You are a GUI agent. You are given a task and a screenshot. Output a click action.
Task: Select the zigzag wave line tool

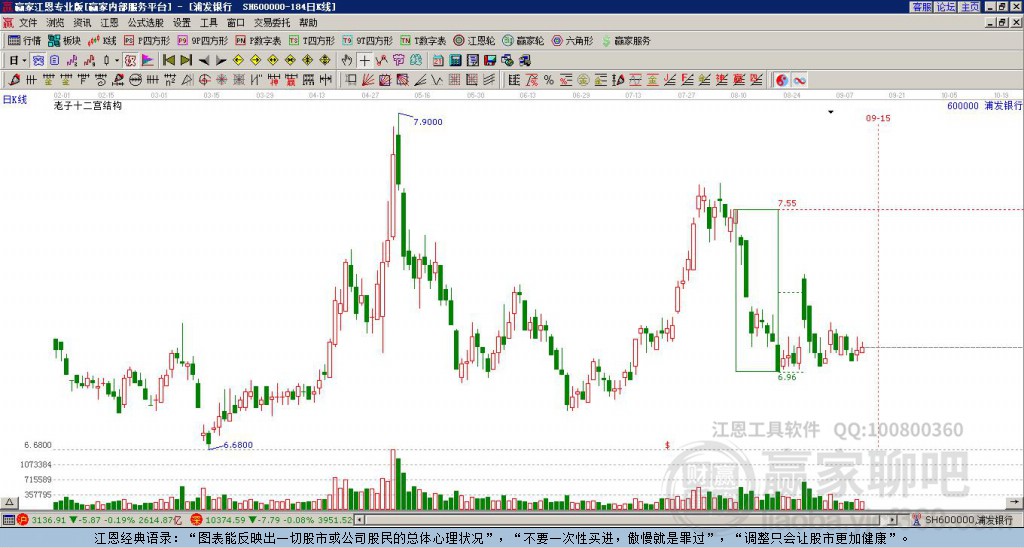pos(437,80)
